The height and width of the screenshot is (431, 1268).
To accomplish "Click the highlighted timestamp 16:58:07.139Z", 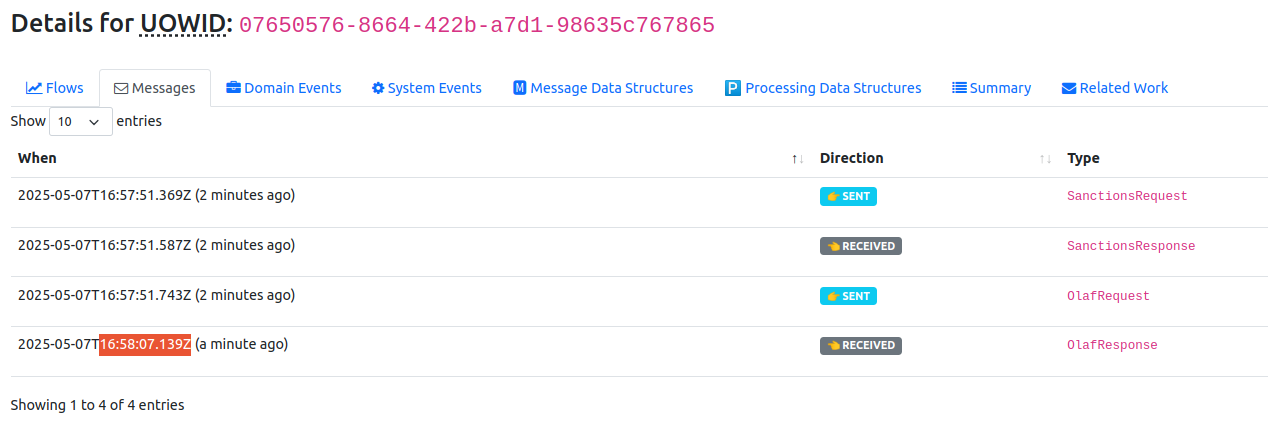I will tap(145, 344).
